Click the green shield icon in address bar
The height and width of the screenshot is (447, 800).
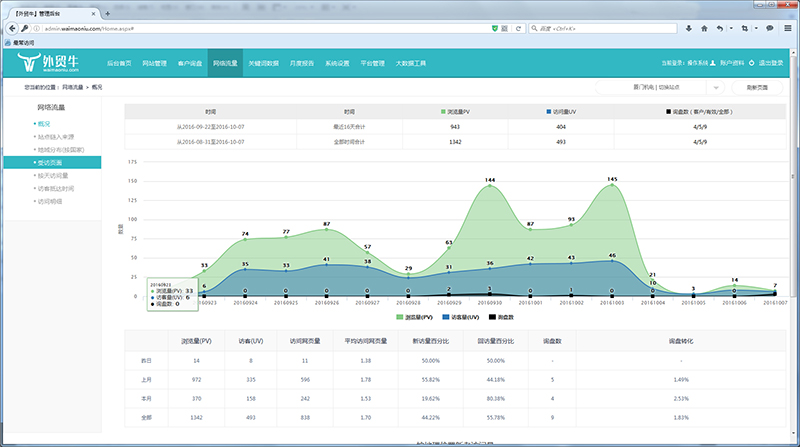[x=496, y=28]
